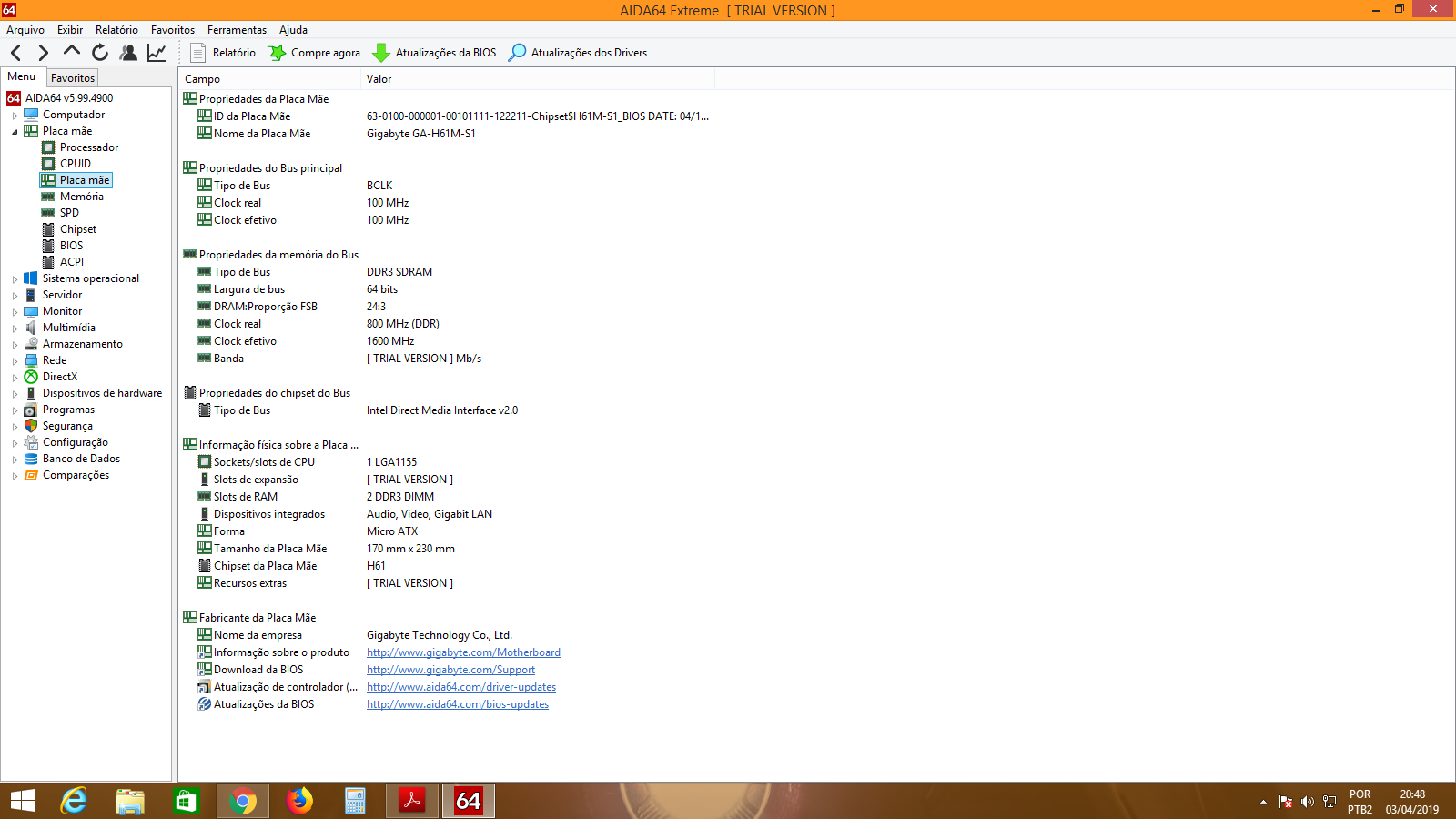Open user manager icon in toolbar
The width and height of the screenshot is (1456, 819).
click(128, 53)
